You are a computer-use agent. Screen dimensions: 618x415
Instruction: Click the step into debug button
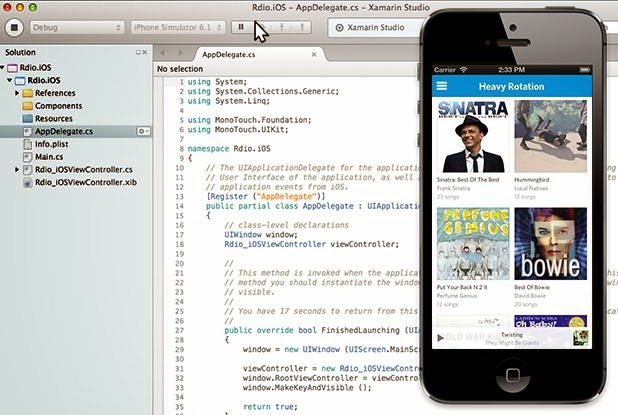click(282, 27)
